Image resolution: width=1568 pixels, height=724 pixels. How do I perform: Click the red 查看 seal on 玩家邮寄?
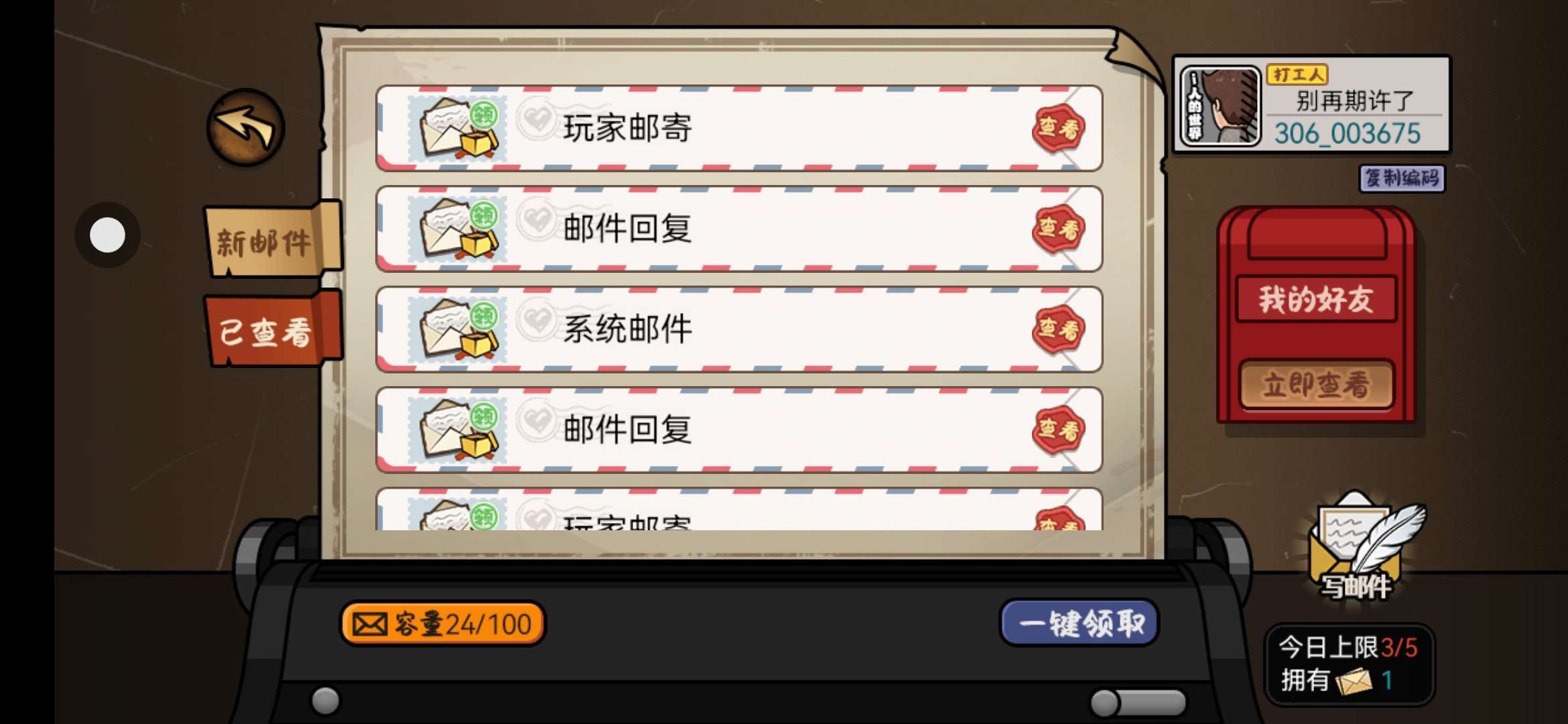1059,128
